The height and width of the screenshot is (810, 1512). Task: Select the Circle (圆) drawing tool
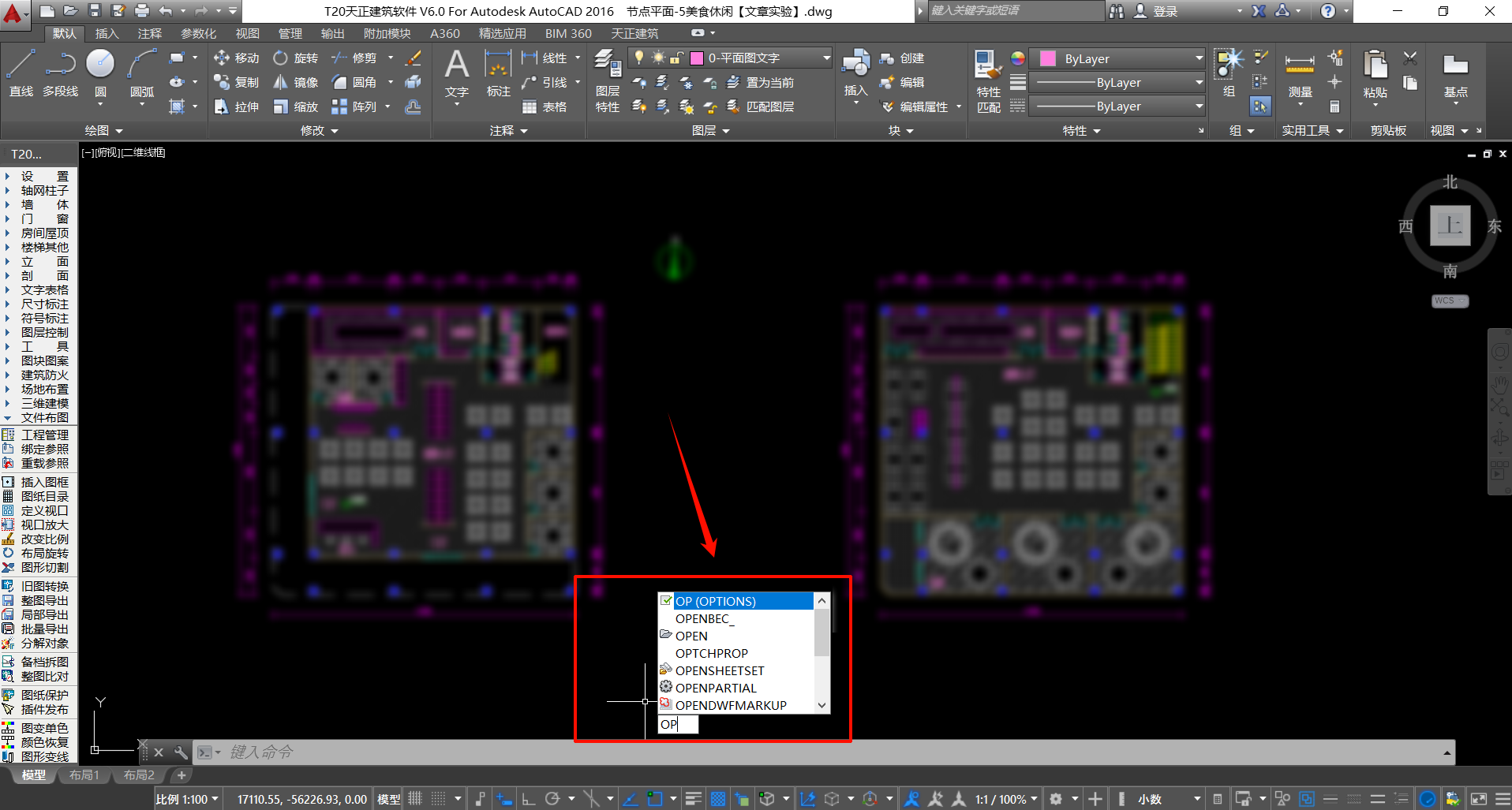tap(100, 73)
